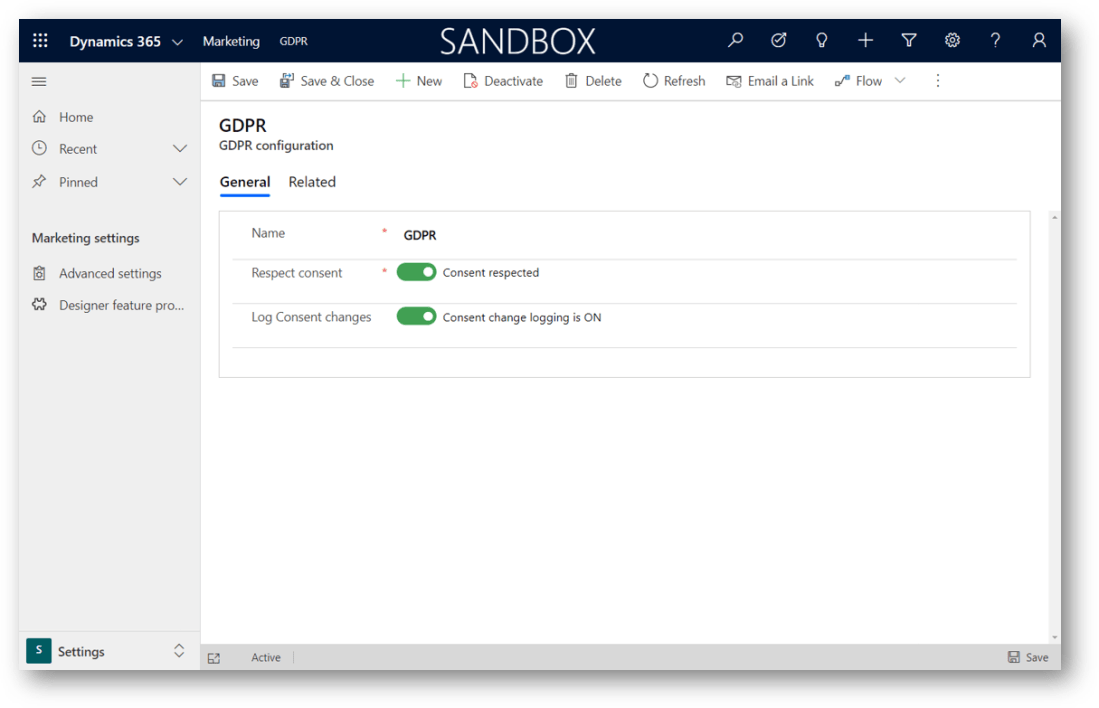The width and height of the screenshot is (1099, 708).
Task: Open the Flow dropdown arrow
Action: pyautogui.click(x=900, y=81)
